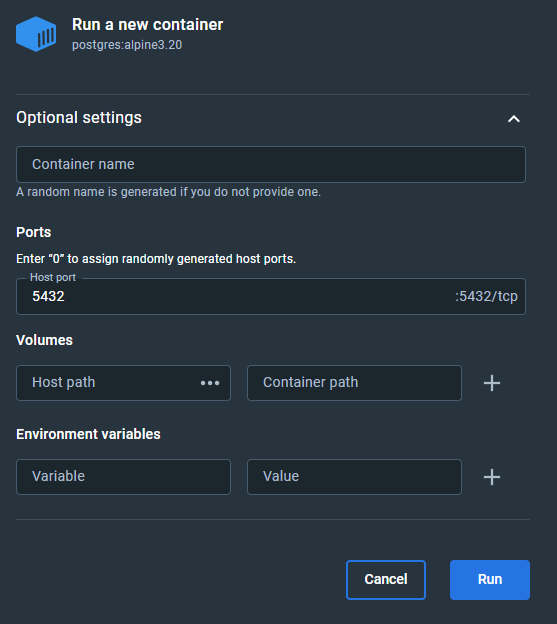Click the blue container icon in the header
The image size is (557, 624).
(36, 34)
